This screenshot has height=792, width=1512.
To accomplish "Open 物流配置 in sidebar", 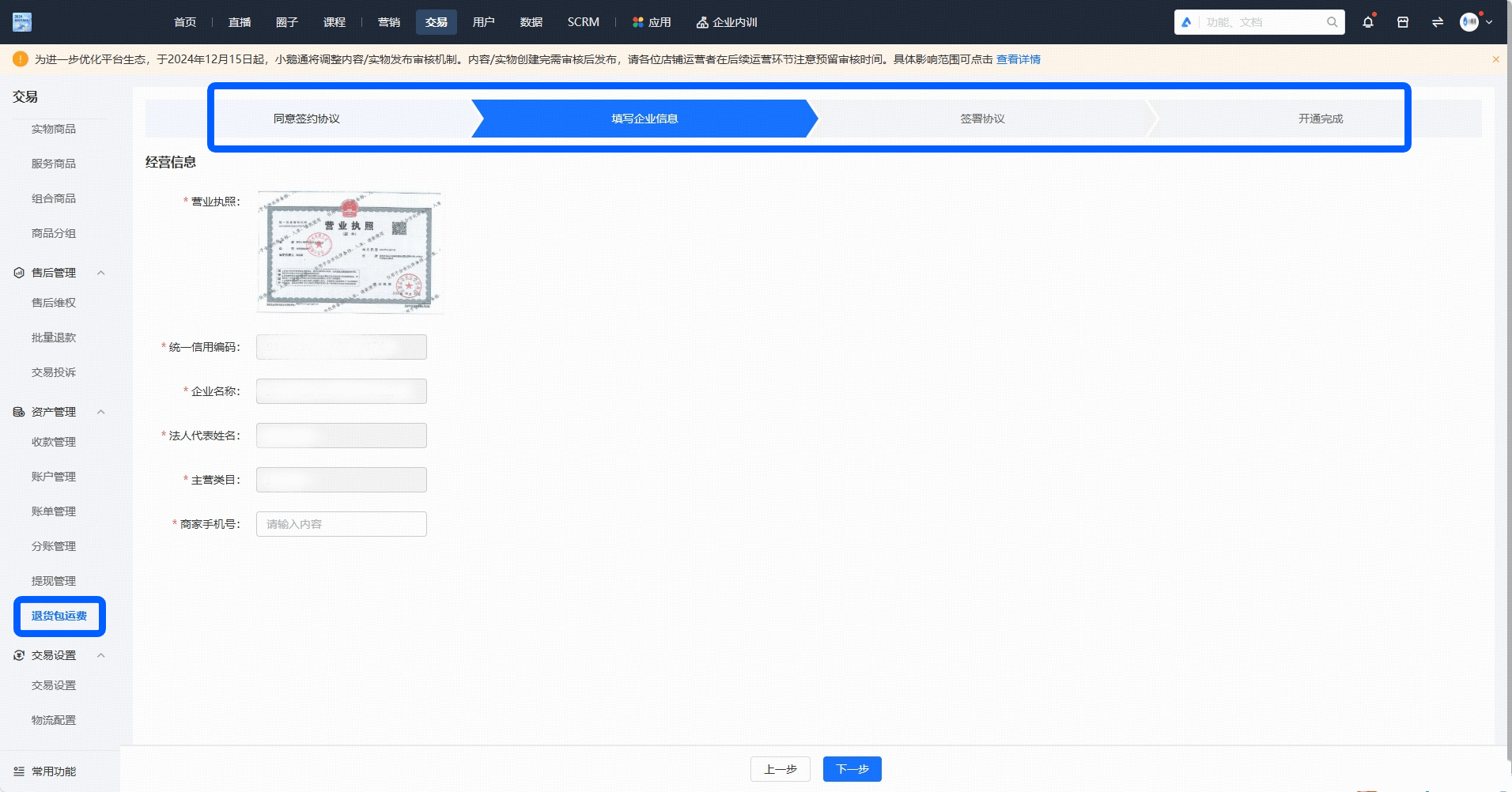I will click(x=54, y=720).
